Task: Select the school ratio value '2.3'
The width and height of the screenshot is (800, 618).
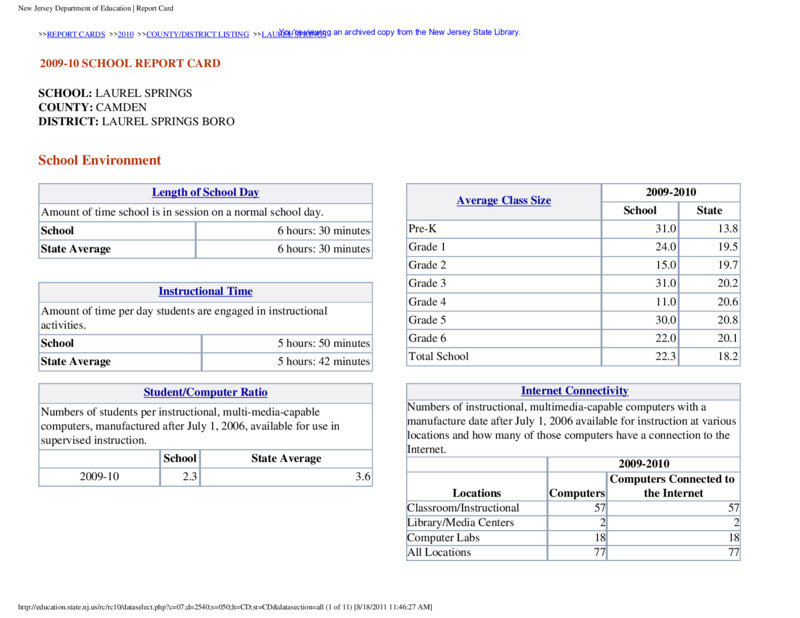Action: click(x=190, y=477)
